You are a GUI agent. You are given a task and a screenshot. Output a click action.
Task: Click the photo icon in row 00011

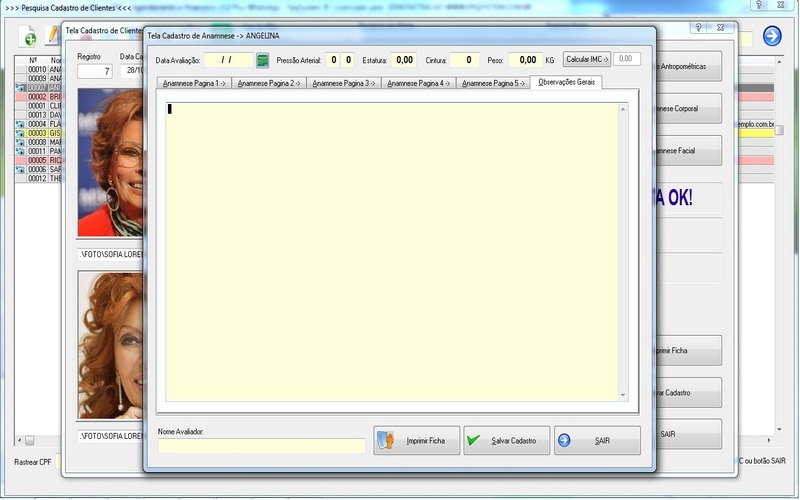click(x=20, y=152)
